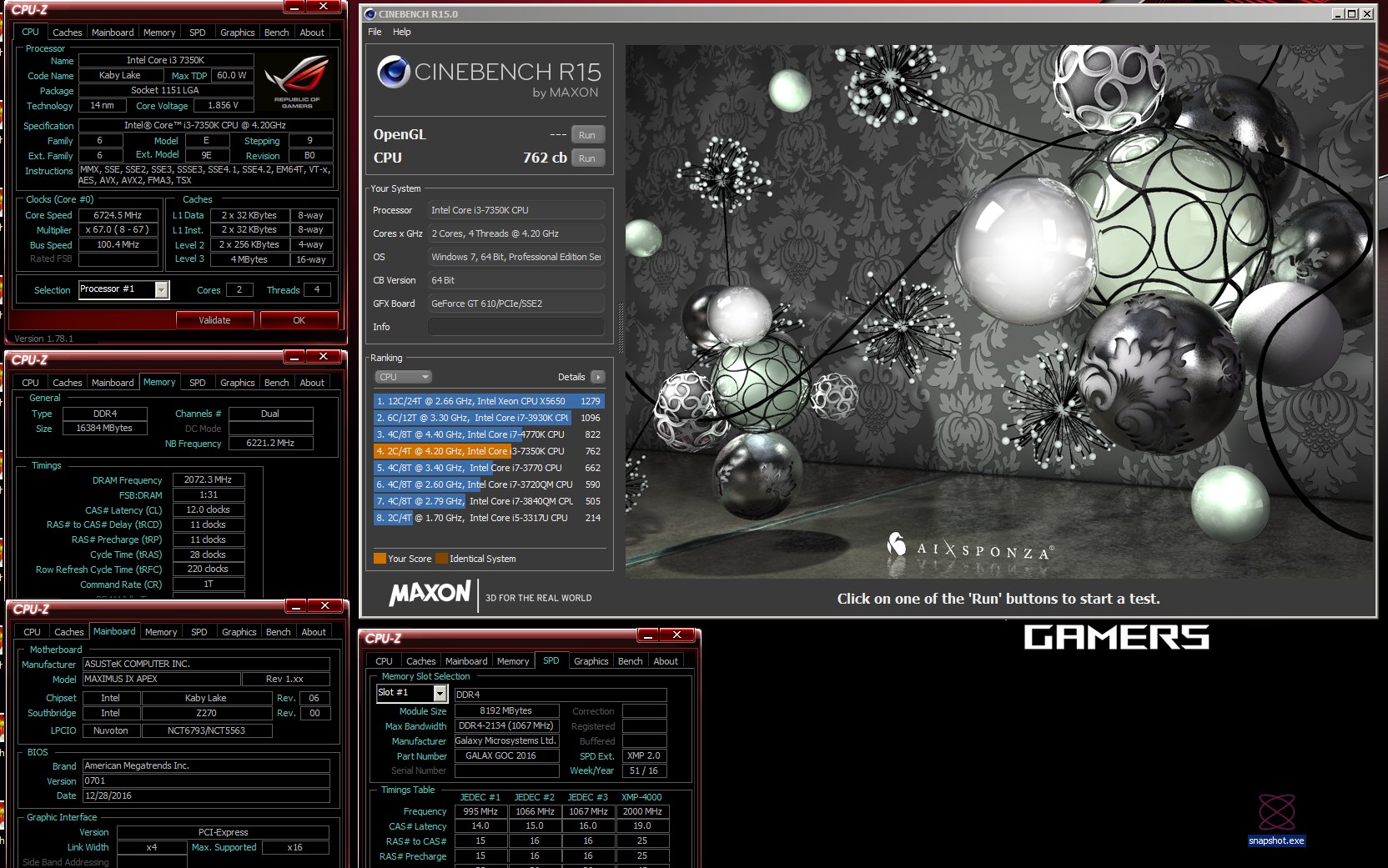Click the XMP-4000 timings column header
This screenshot has width=1388, height=868.
tap(641, 798)
